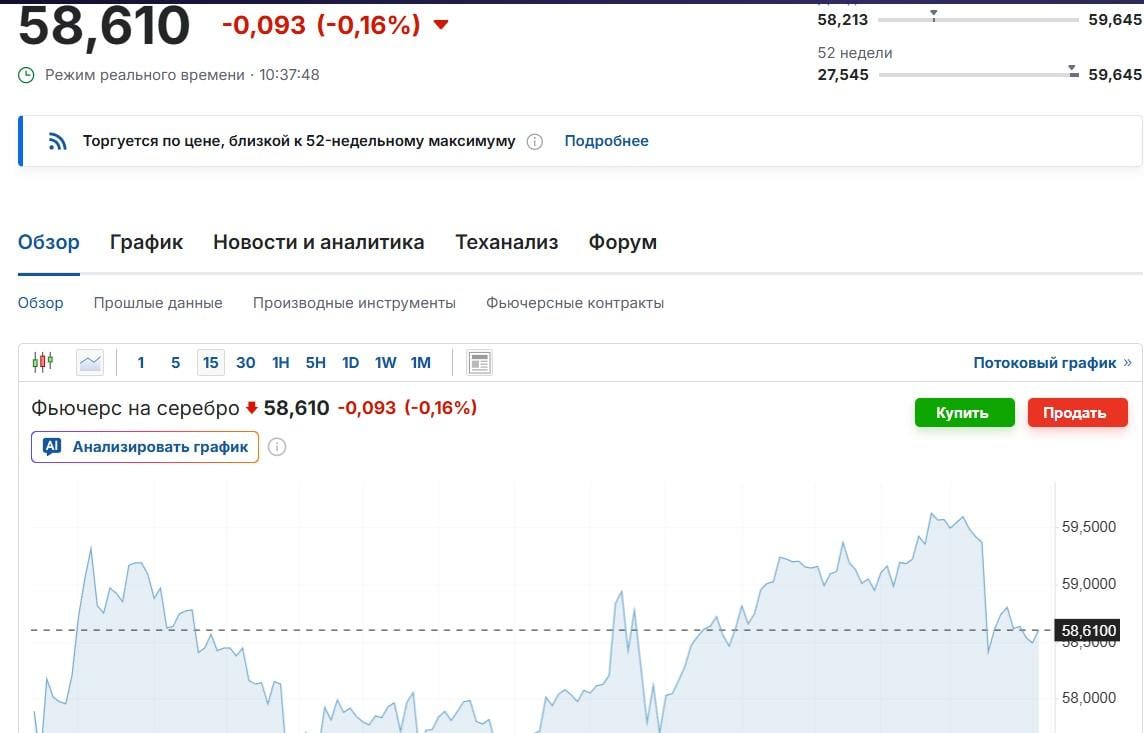Open the Потоковый график link
Screen dimensions: 1144x733
click(1045, 363)
